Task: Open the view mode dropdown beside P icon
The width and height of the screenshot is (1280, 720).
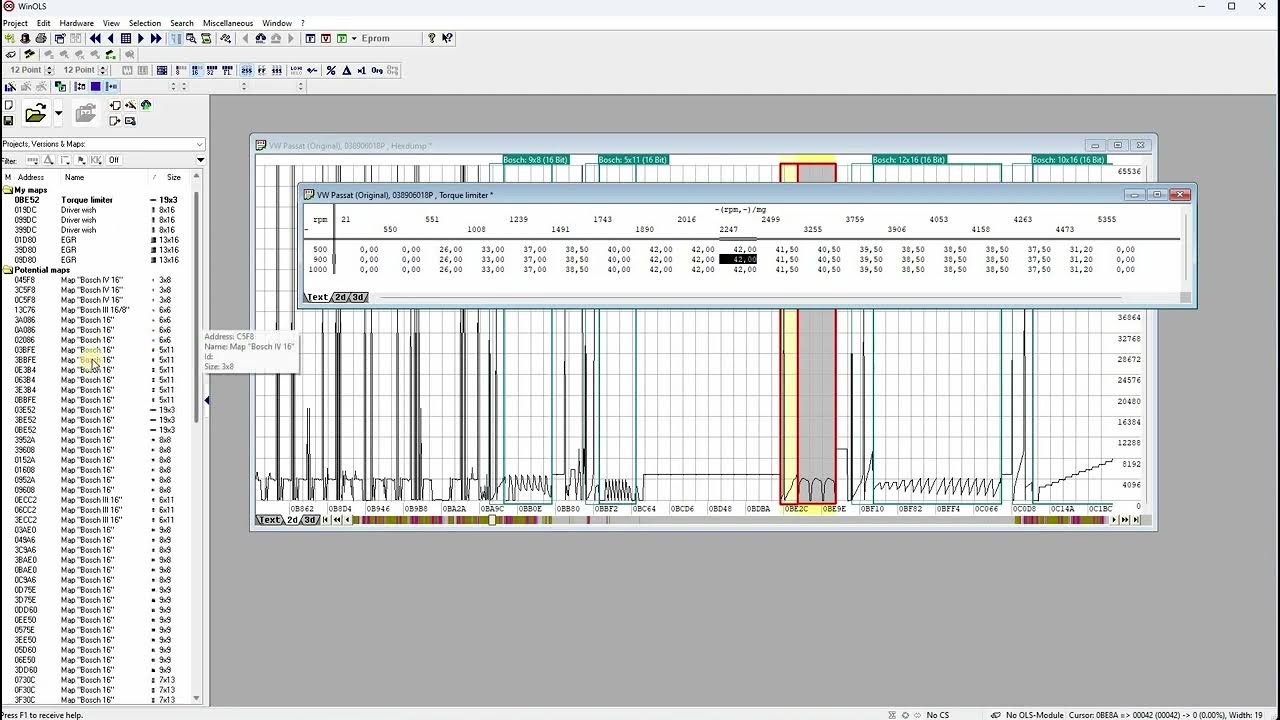Action: pos(354,38)
